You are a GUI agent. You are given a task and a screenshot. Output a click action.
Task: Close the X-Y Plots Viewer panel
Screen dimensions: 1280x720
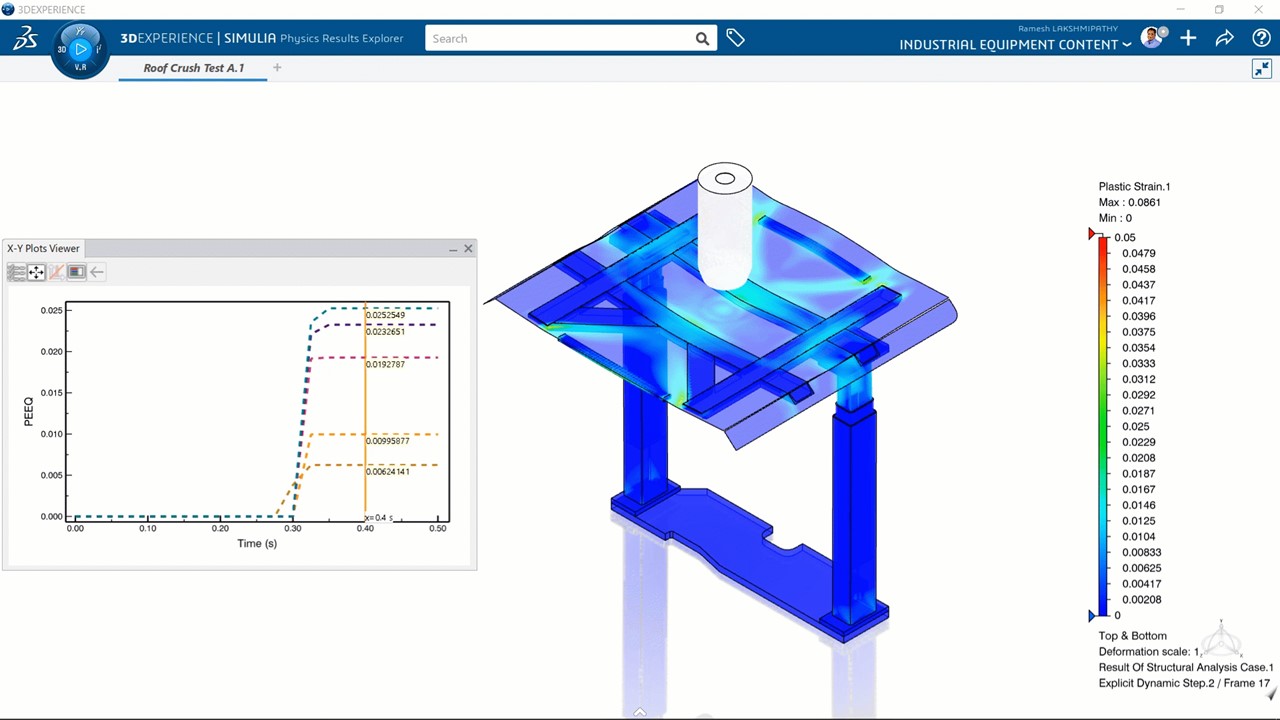(468, 248)
